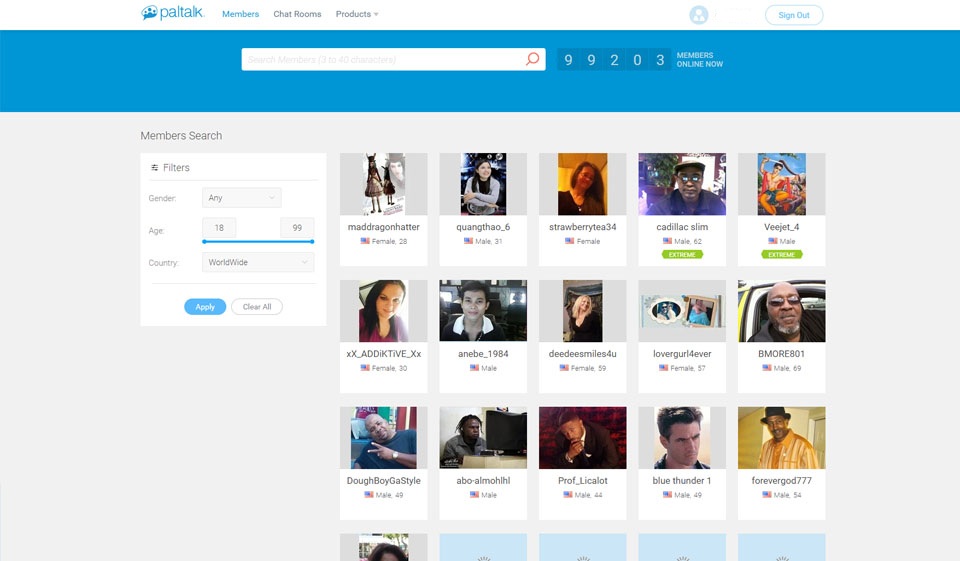Click the Paltalk logo icon
The width and height of the screenshot is (960, 561).
point(150,14)
